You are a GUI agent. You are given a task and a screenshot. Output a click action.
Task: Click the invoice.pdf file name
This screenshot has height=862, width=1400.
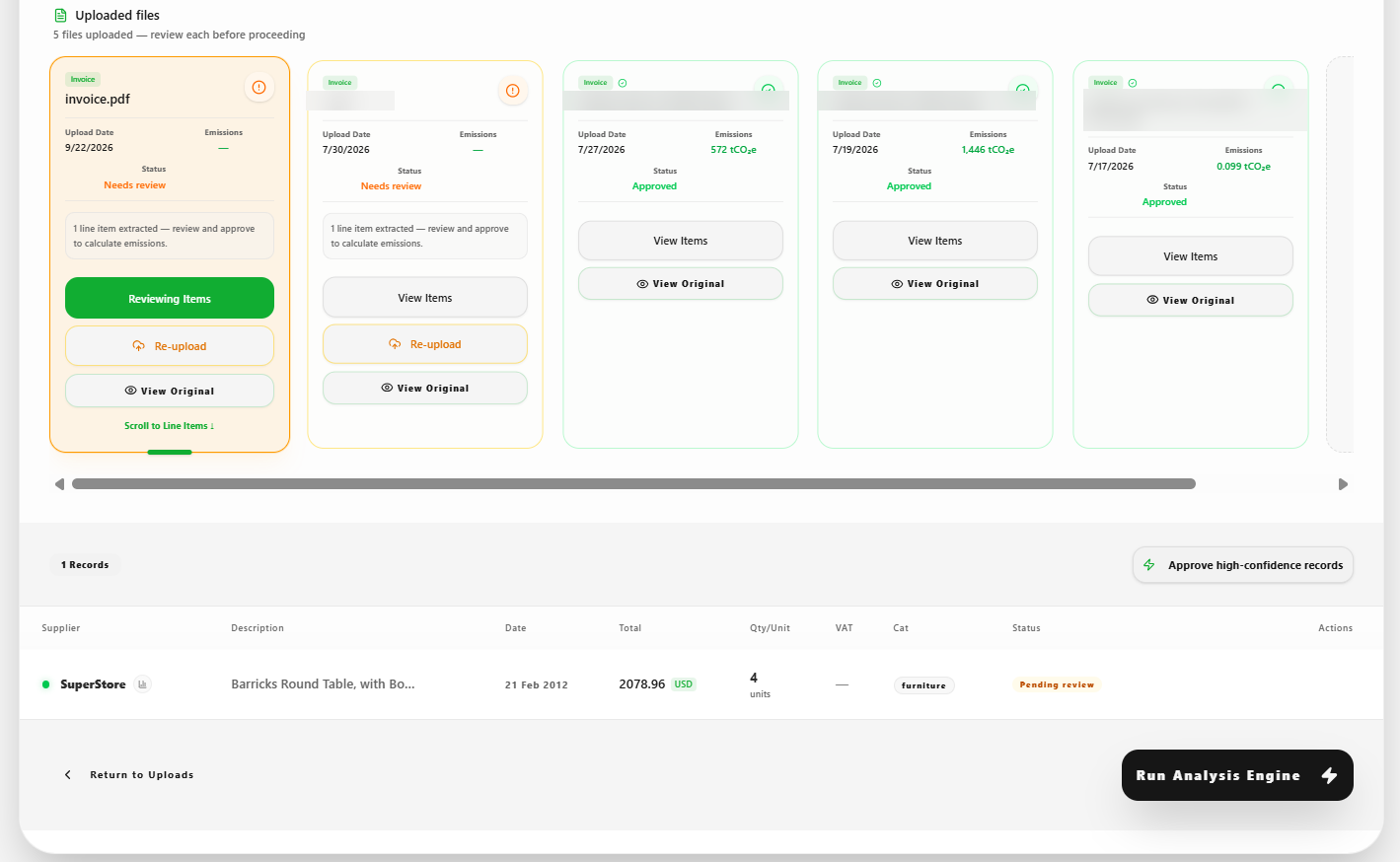[98, 99]
